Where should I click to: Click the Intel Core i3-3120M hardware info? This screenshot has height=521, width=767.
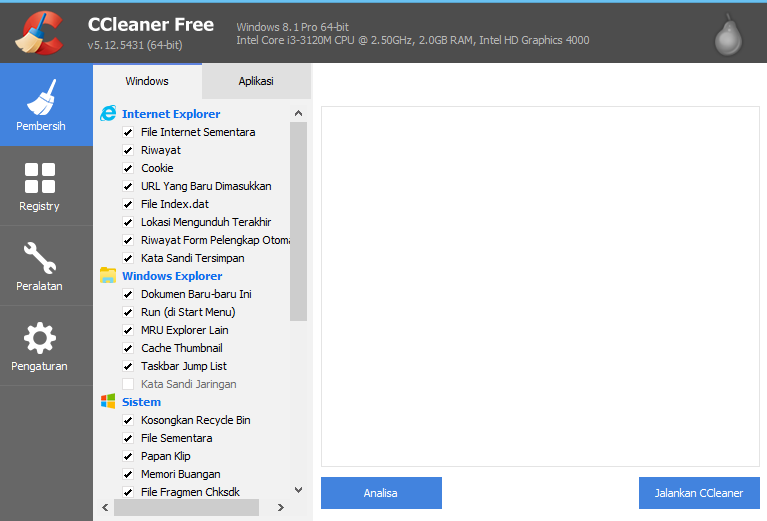coord(413,40)
